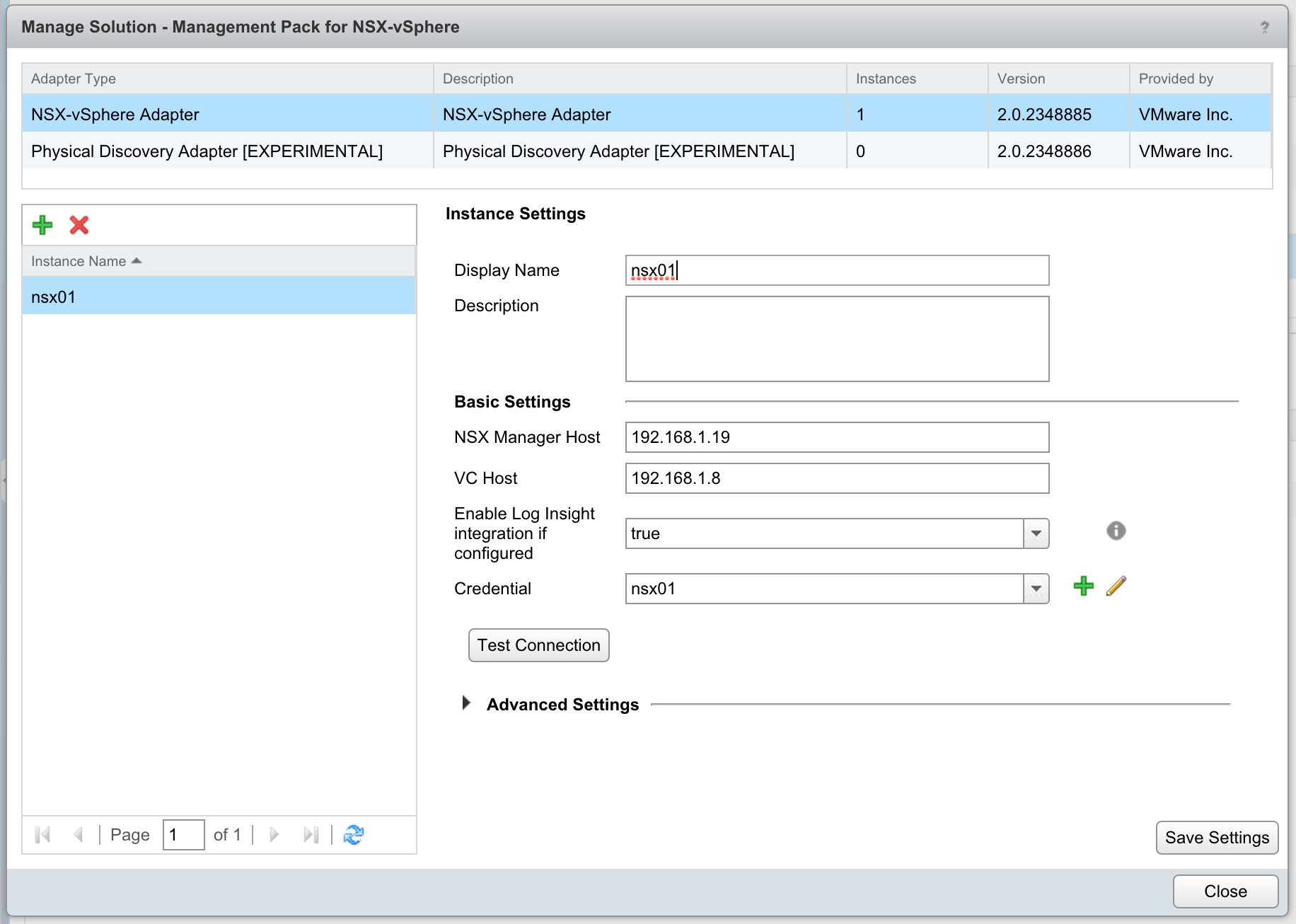
Task: Click the Version column header
Action: coord(1058,79)
